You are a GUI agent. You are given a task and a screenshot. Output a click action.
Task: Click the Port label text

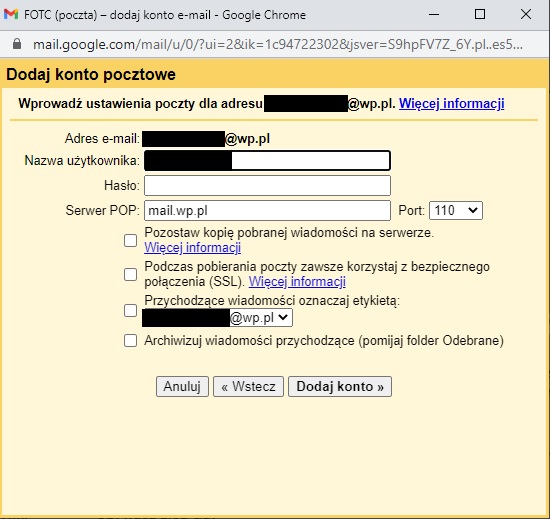click(x=411, y=211)
